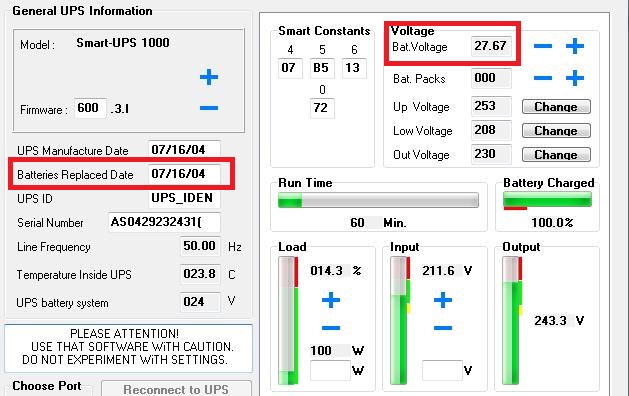Decrease Bat. Packs with the minus icon

pos(543,78)
